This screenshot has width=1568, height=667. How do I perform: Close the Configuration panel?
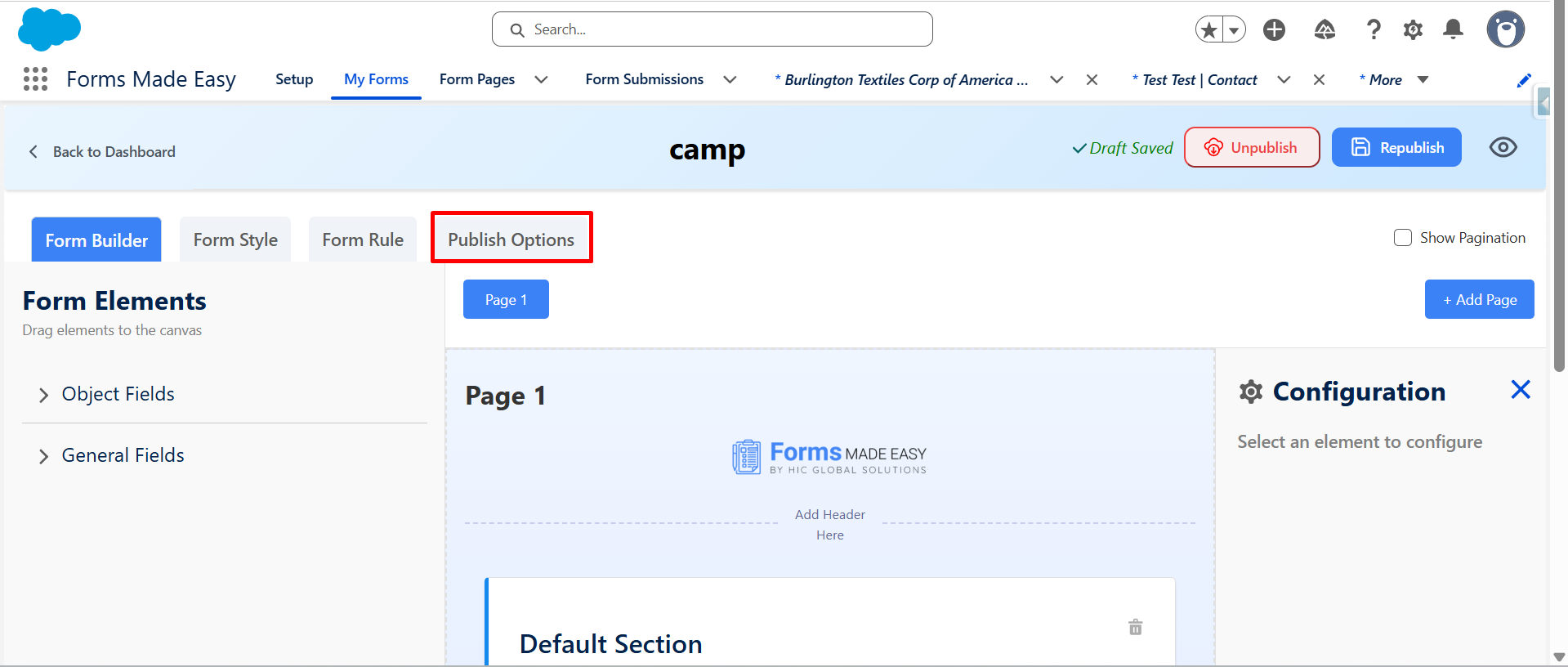(1520, 390)
